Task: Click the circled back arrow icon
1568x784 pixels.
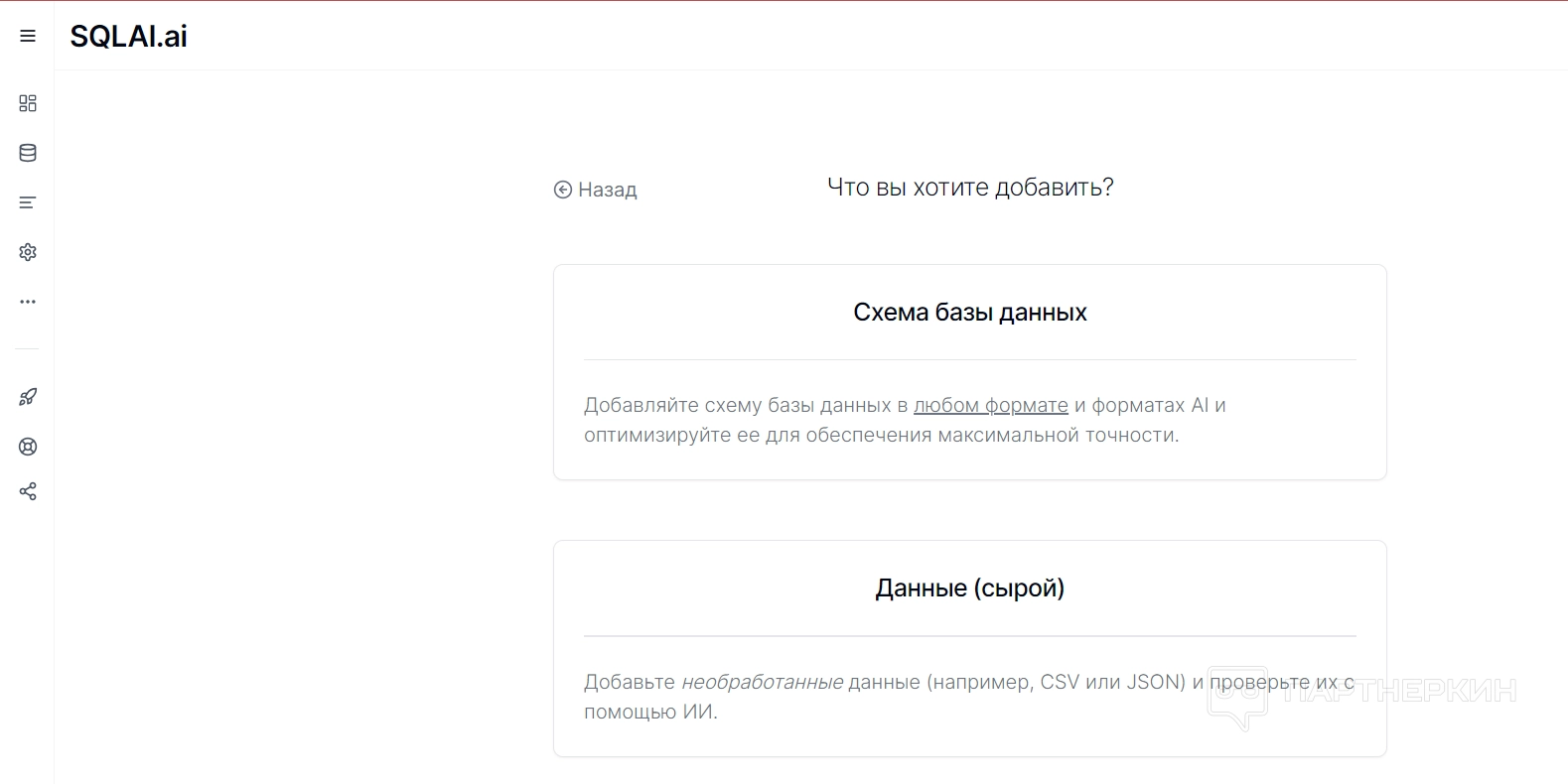Action: [563, 190]
